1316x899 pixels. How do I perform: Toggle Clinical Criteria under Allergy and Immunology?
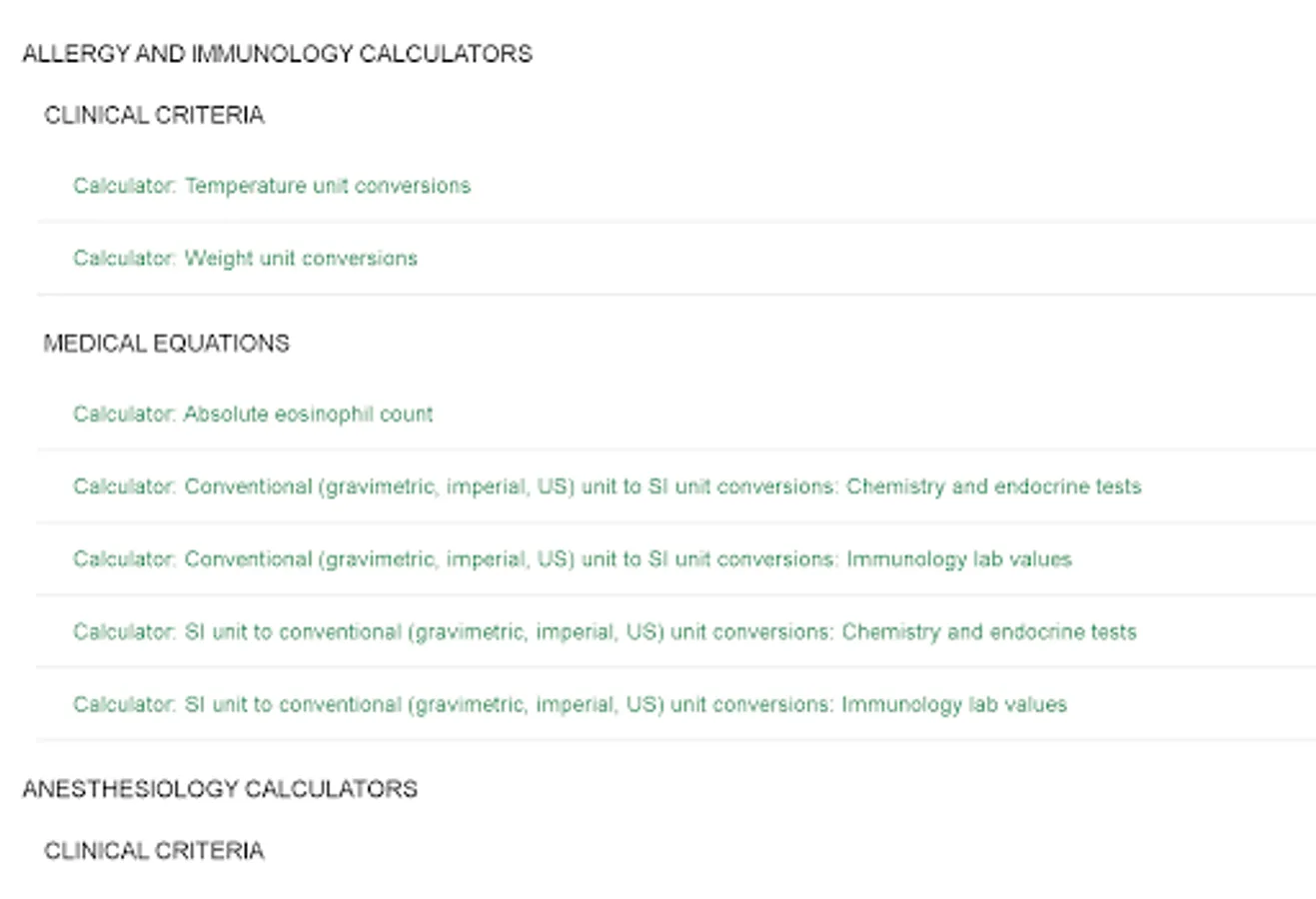click(154, 116)
